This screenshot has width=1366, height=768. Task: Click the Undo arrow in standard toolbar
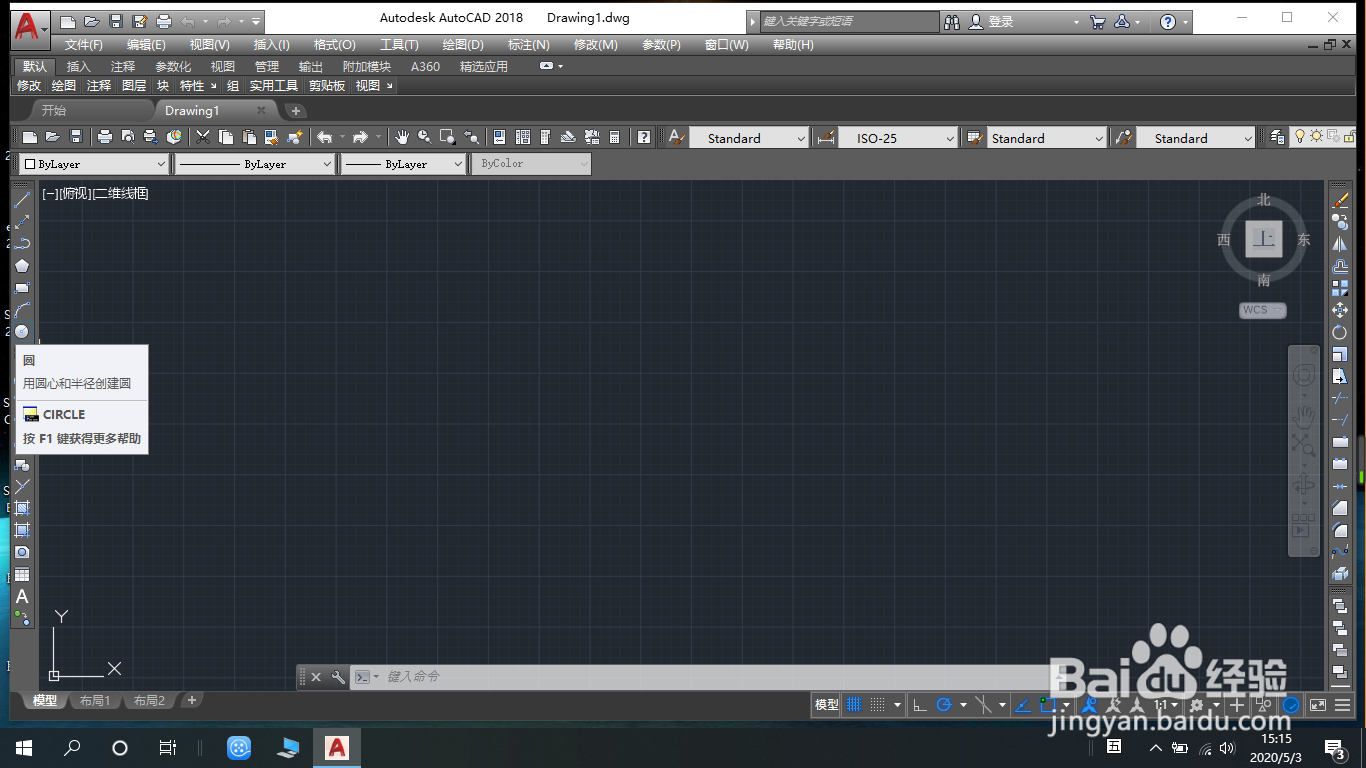[324, 138]
